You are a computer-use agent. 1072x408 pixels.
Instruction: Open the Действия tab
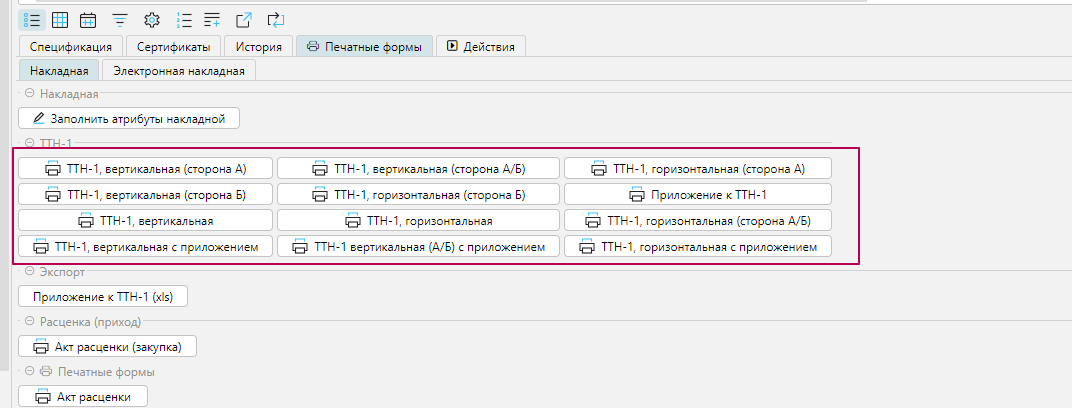coord(482,46)
